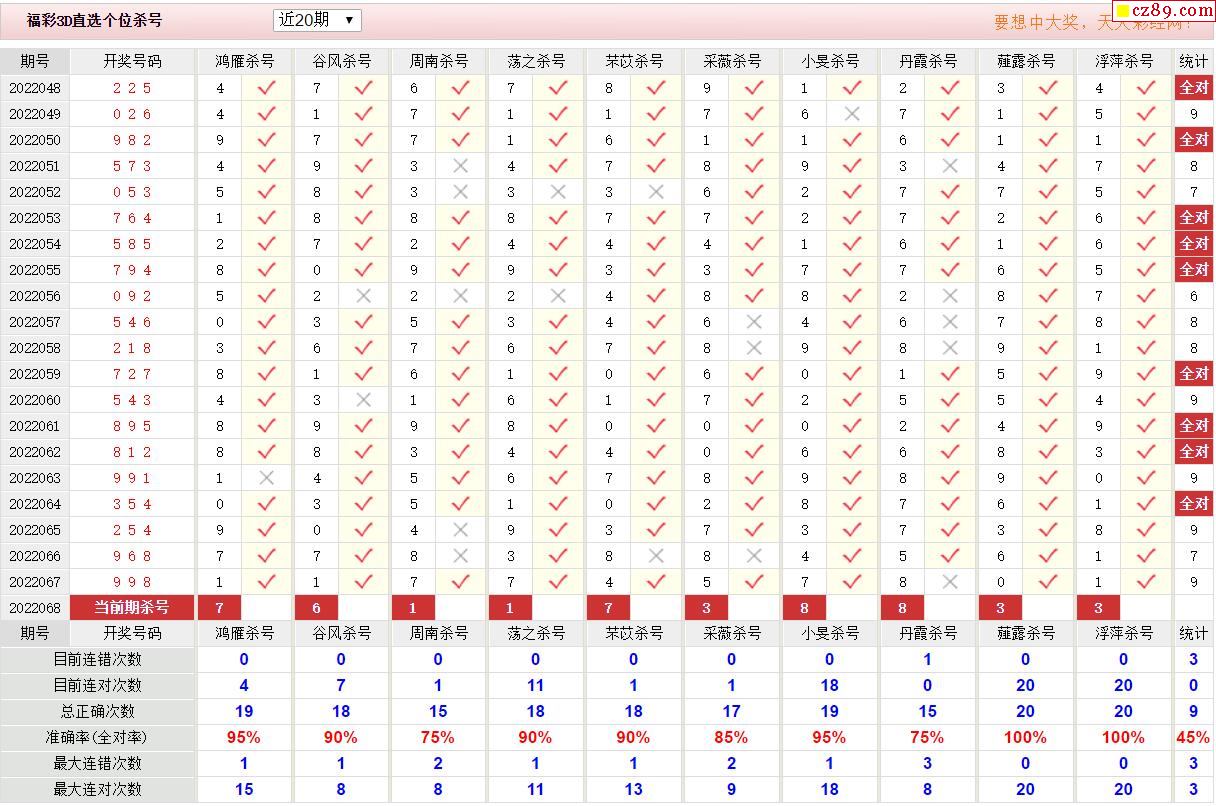The image size is (1216, 806).
Task: Click the red 当前期杀号 label in row 2022068
Action: point(132,608)
